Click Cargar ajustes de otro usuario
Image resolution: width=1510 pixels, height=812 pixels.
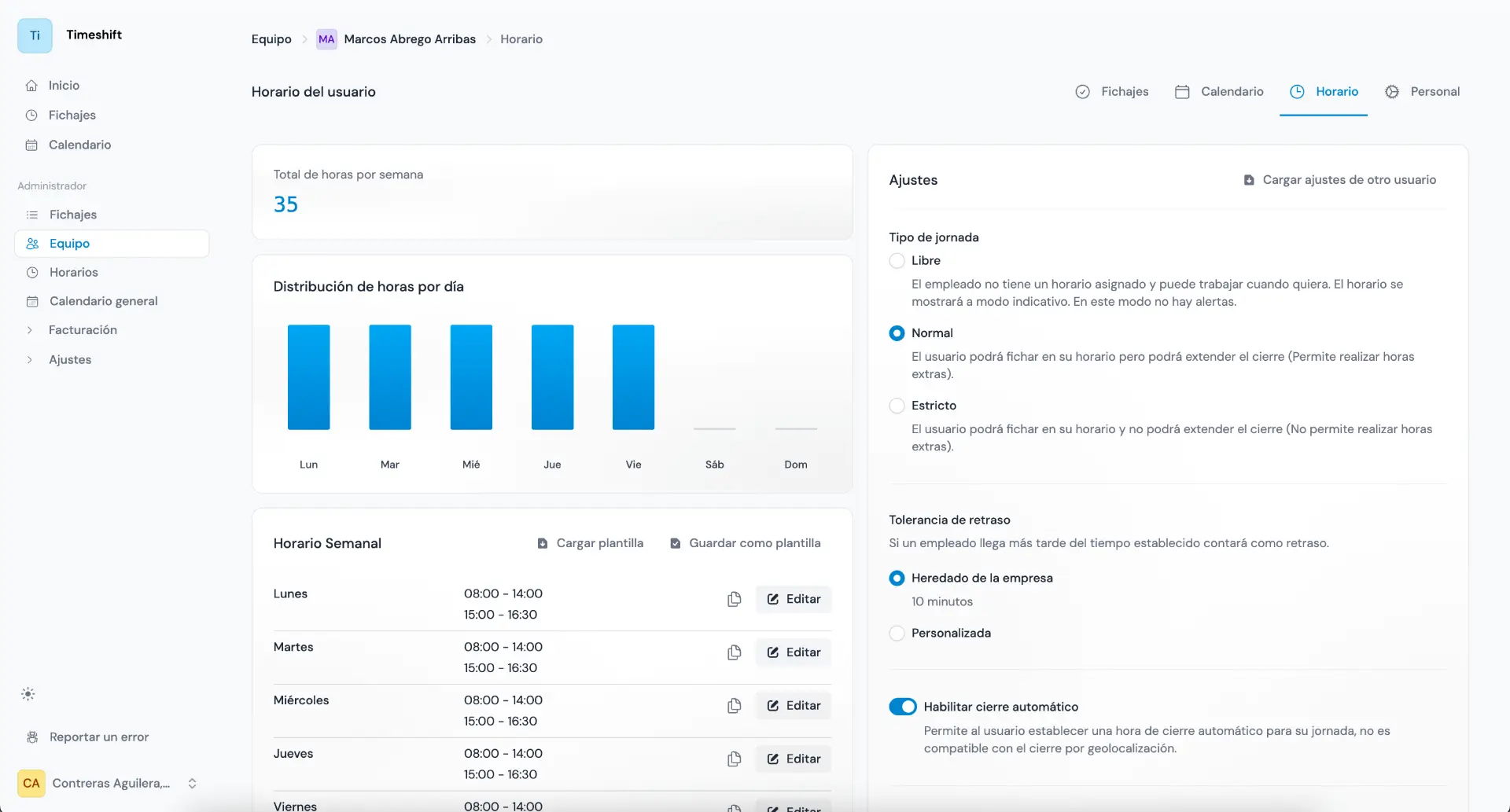coord(1339,180)
